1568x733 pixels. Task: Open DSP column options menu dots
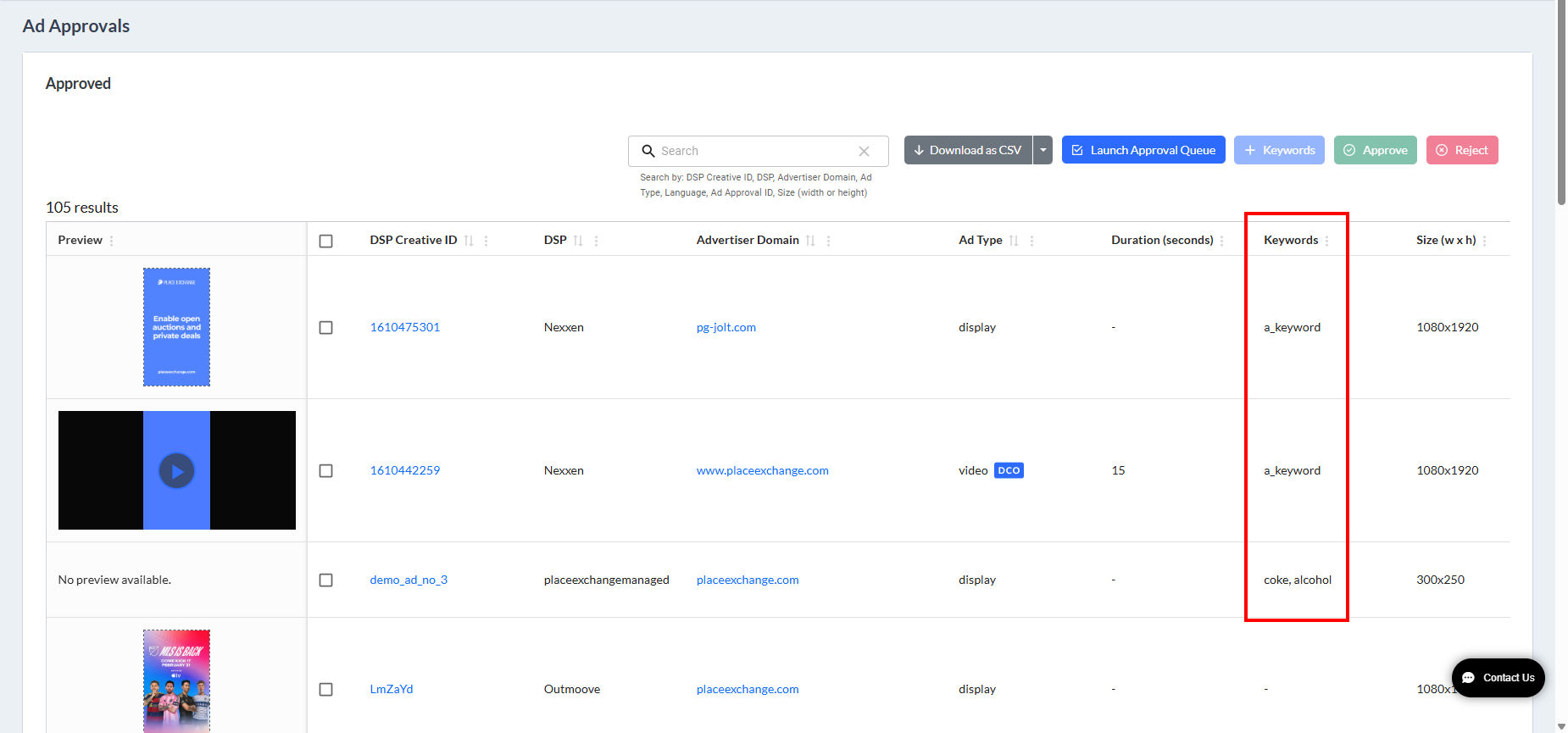point(597,241)
